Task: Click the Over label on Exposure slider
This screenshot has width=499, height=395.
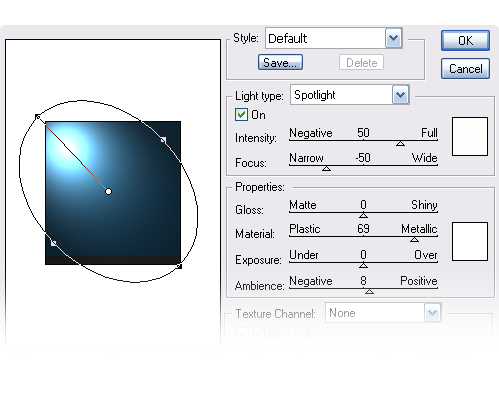Action: coord(426,255)
